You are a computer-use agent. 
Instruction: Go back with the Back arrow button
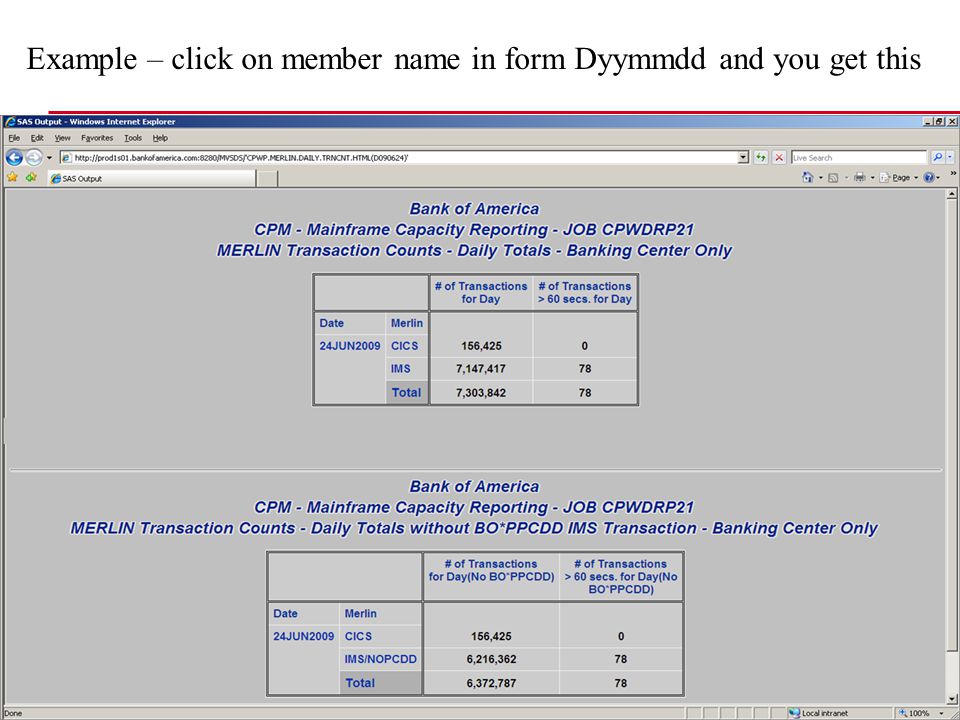[x=14, y=157]
